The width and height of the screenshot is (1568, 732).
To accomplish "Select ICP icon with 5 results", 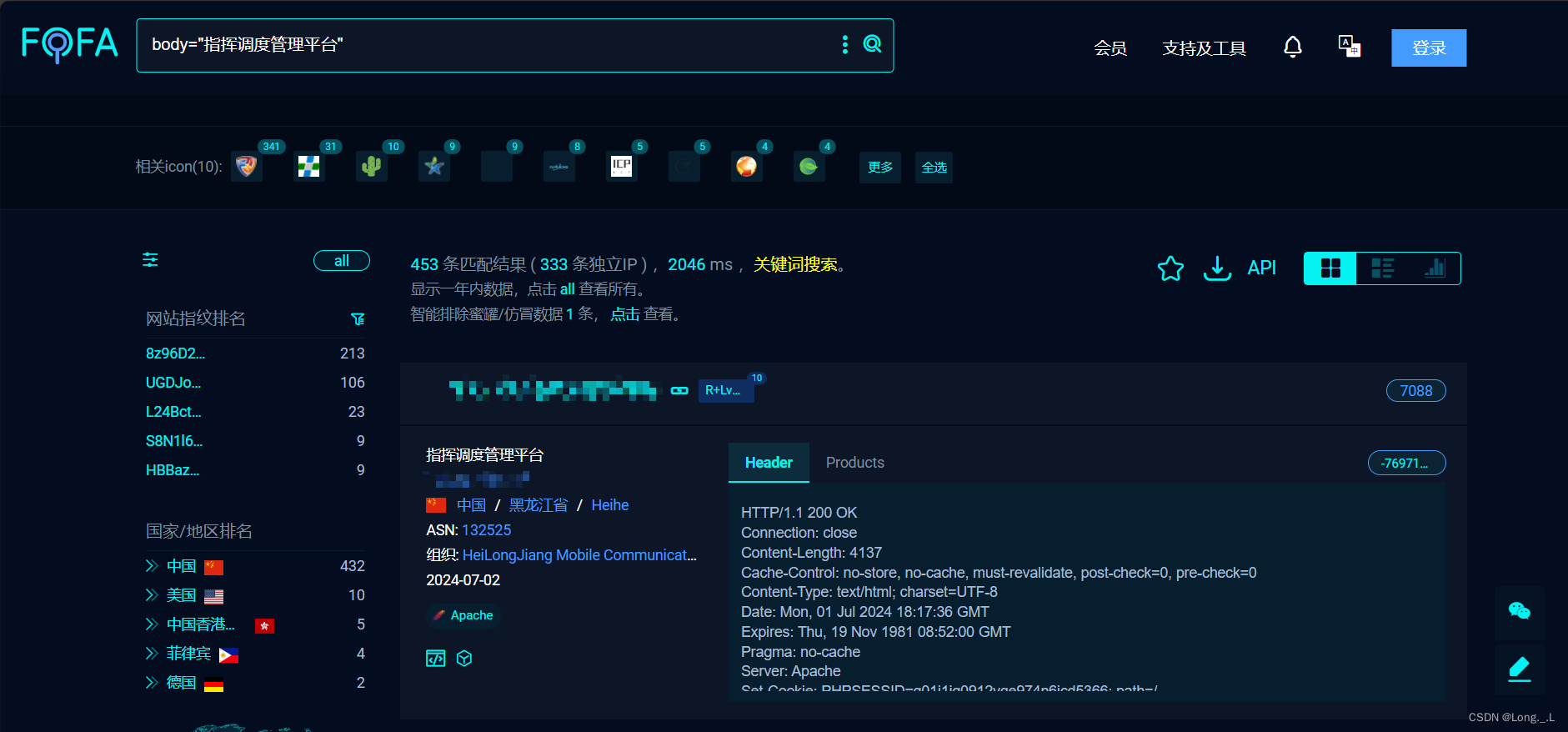I will point(622,167).
